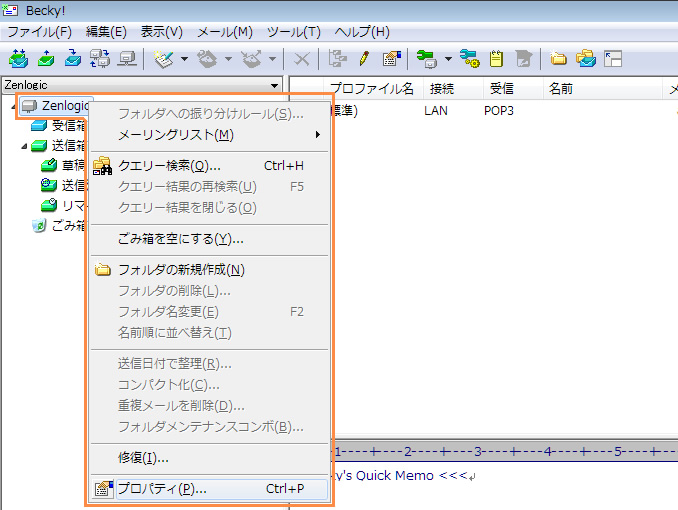The image size is (678, 510).
Task: Open the ツール(T) menu
Action: (x=295, y=32)
